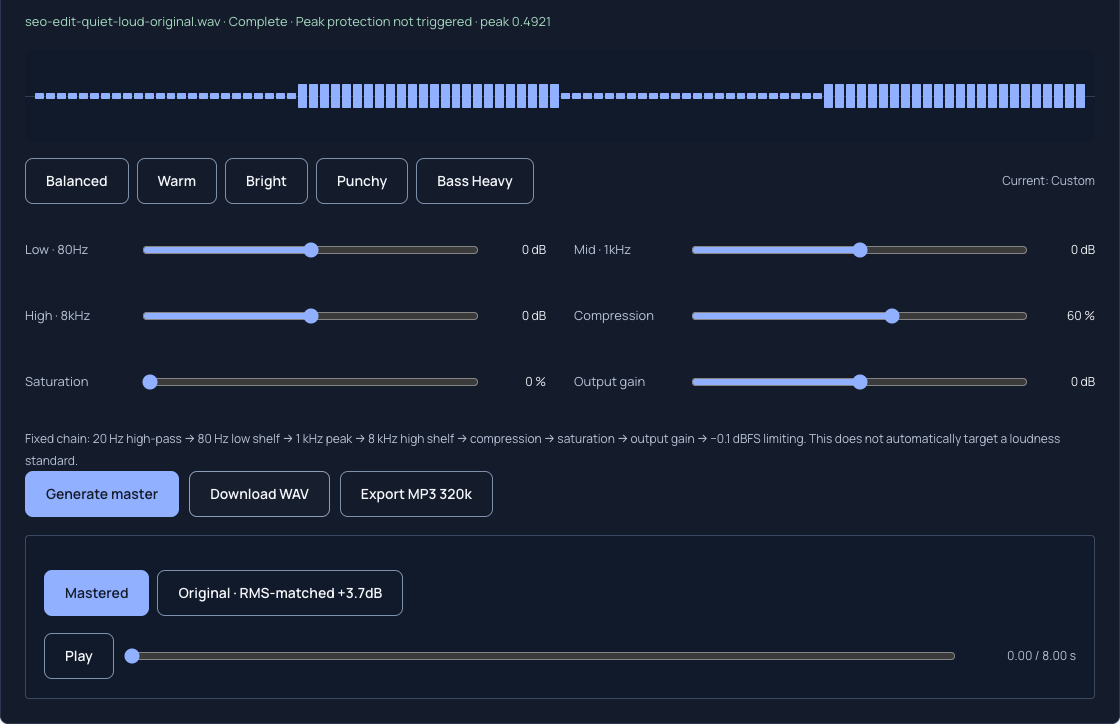Viewport: 1120px width, 724px height.
Task: Click the Saturation value '0 %'
Action: [535, 382]
